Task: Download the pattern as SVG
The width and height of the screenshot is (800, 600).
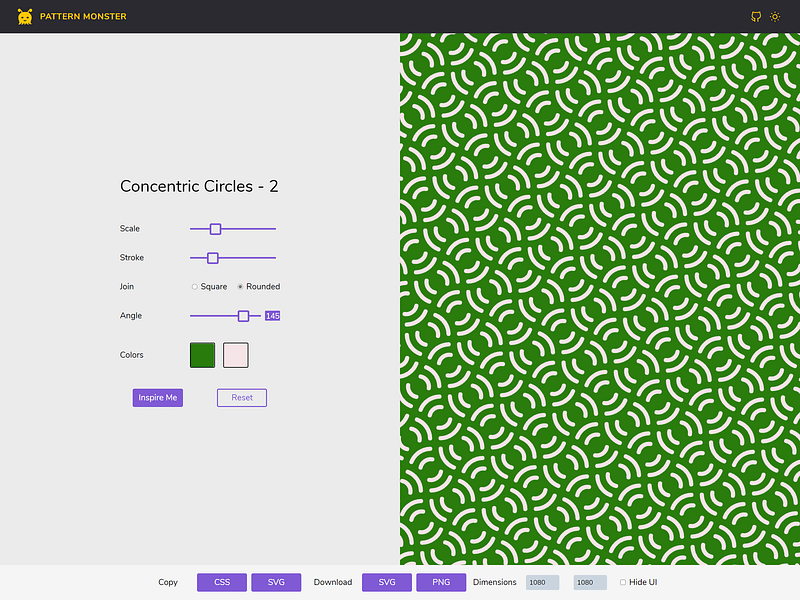Action: 386,582
